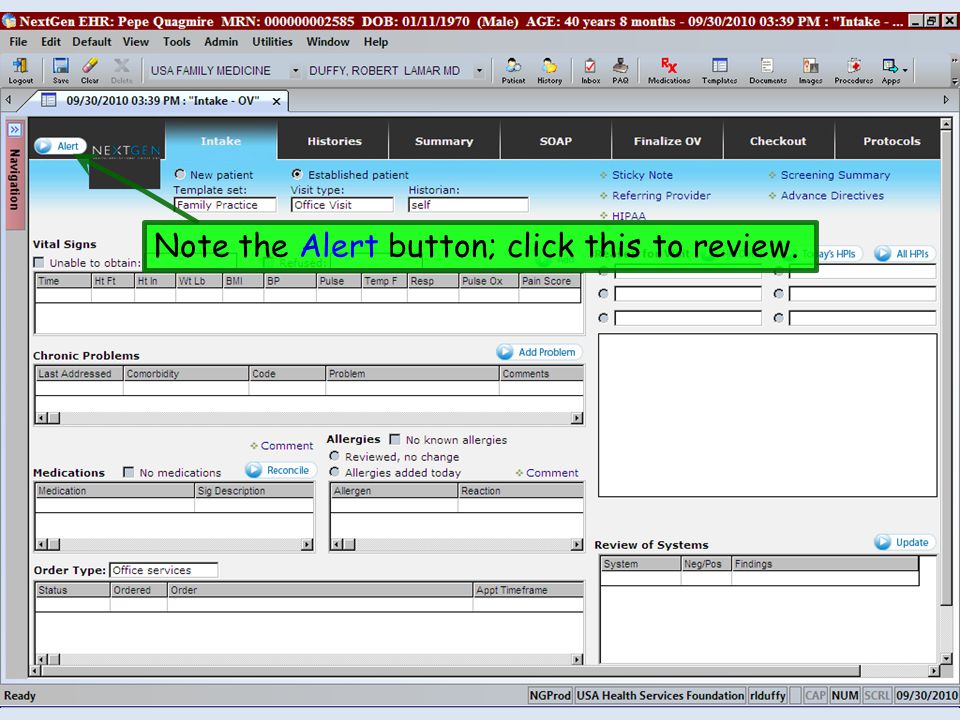Screen dimensions: 960x720
Task: Switch to the SOAP tab
Action: (x=555, y=141)
